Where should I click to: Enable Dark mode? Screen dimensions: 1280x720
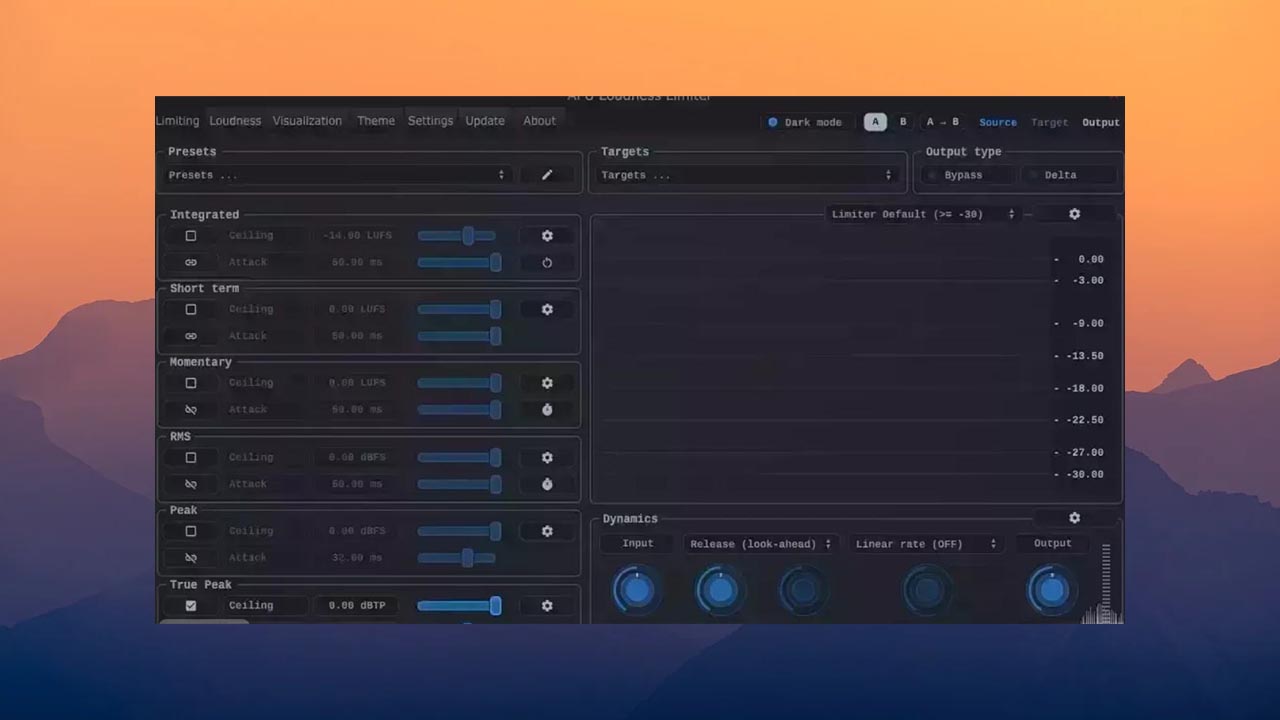pos(772,121)
